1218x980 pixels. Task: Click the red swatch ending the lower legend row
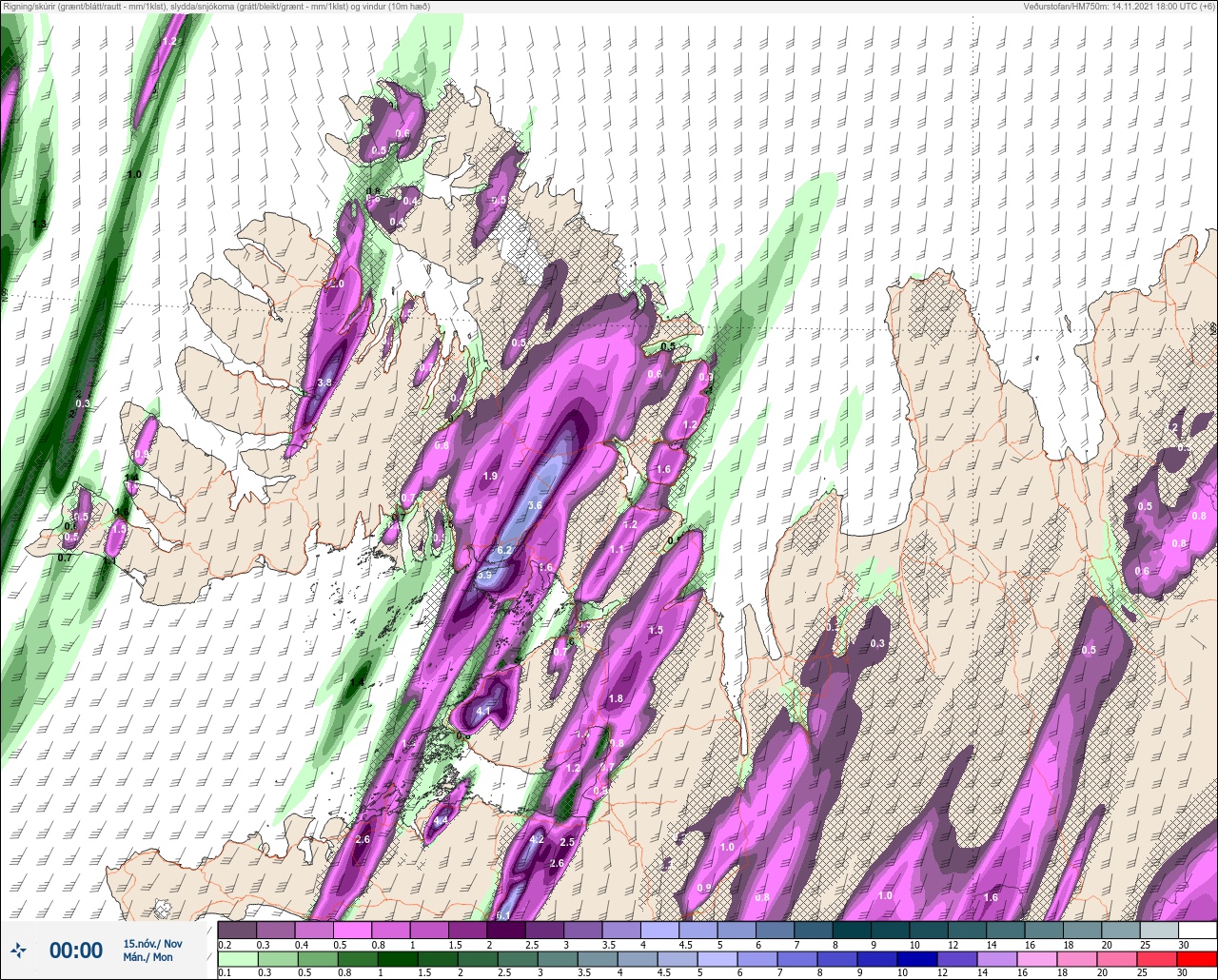1197,959
